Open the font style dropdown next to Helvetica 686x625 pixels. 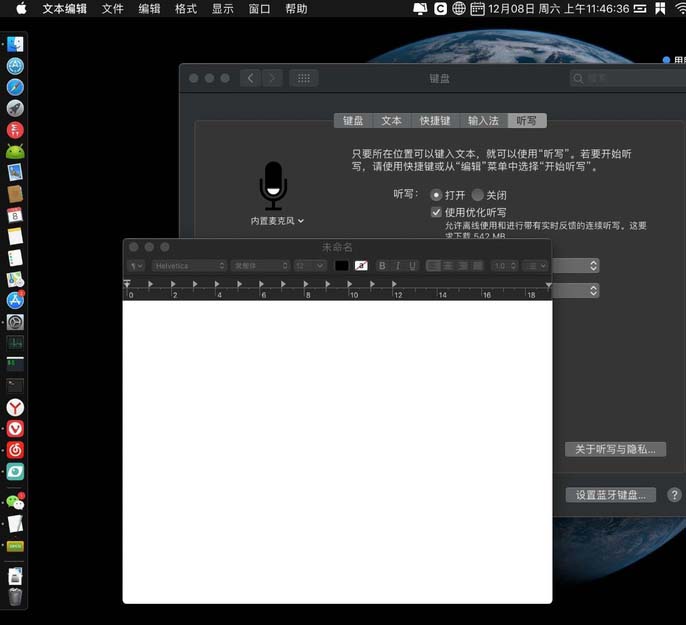[260, 266]
